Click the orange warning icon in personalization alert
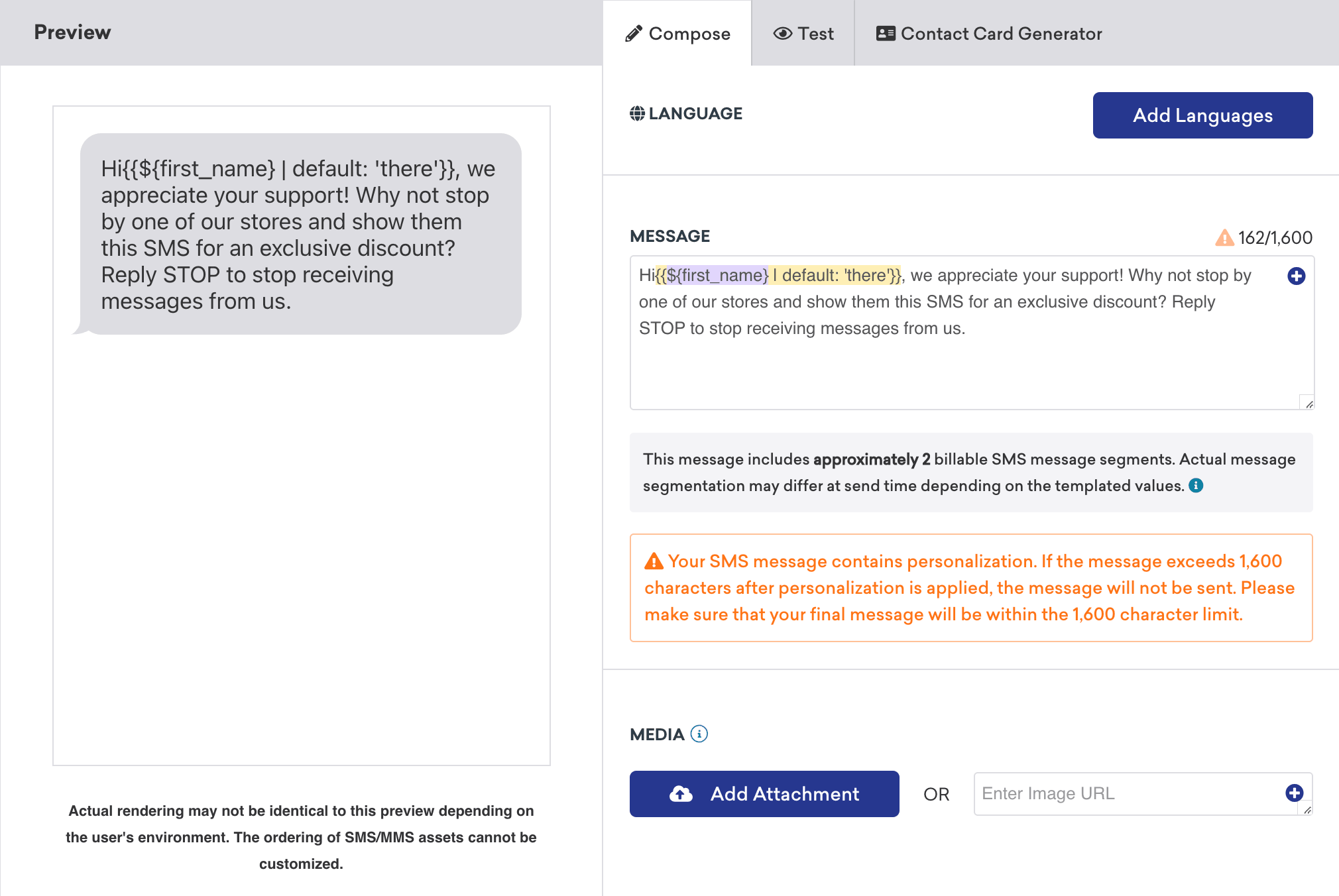Screen dimensions: 1339x896 [654, 561]
